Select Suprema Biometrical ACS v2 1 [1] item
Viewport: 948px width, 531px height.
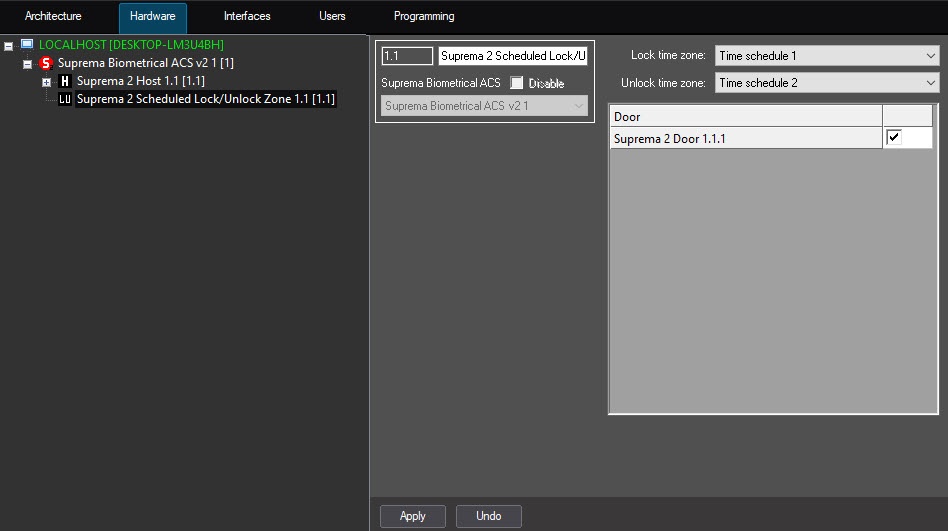pos(146,63)
